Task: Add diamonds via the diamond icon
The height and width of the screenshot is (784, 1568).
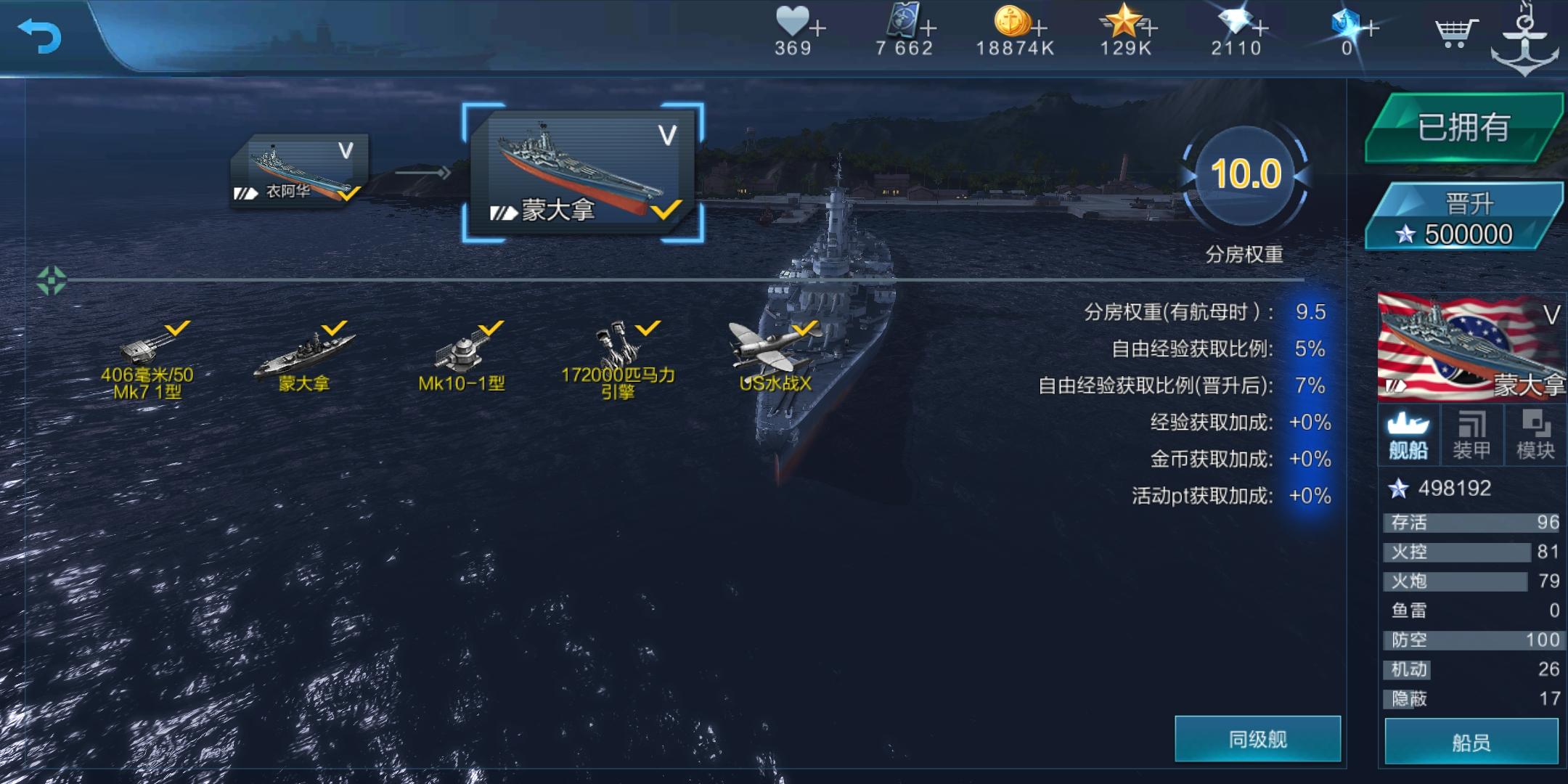Action: pyautogui.click(x=1236, y=20)
